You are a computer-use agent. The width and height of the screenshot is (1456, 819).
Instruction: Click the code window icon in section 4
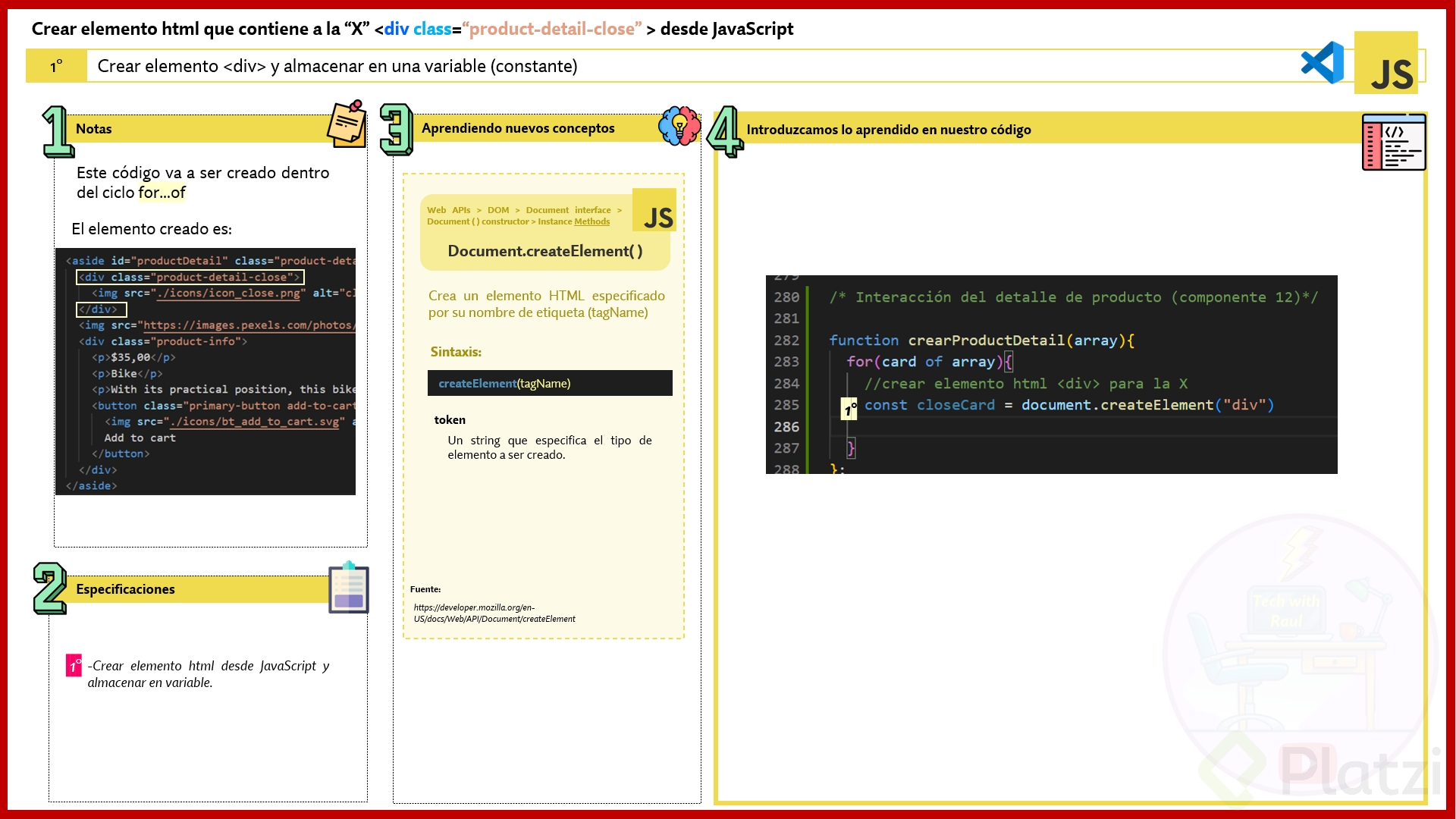[x=1394, y=142]
